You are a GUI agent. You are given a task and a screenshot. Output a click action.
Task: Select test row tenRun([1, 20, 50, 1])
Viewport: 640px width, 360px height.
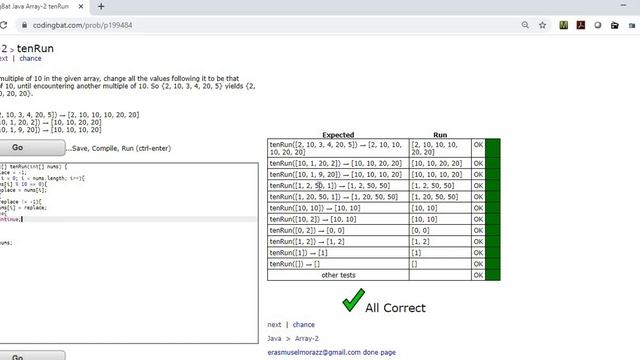tap(338, 197)
